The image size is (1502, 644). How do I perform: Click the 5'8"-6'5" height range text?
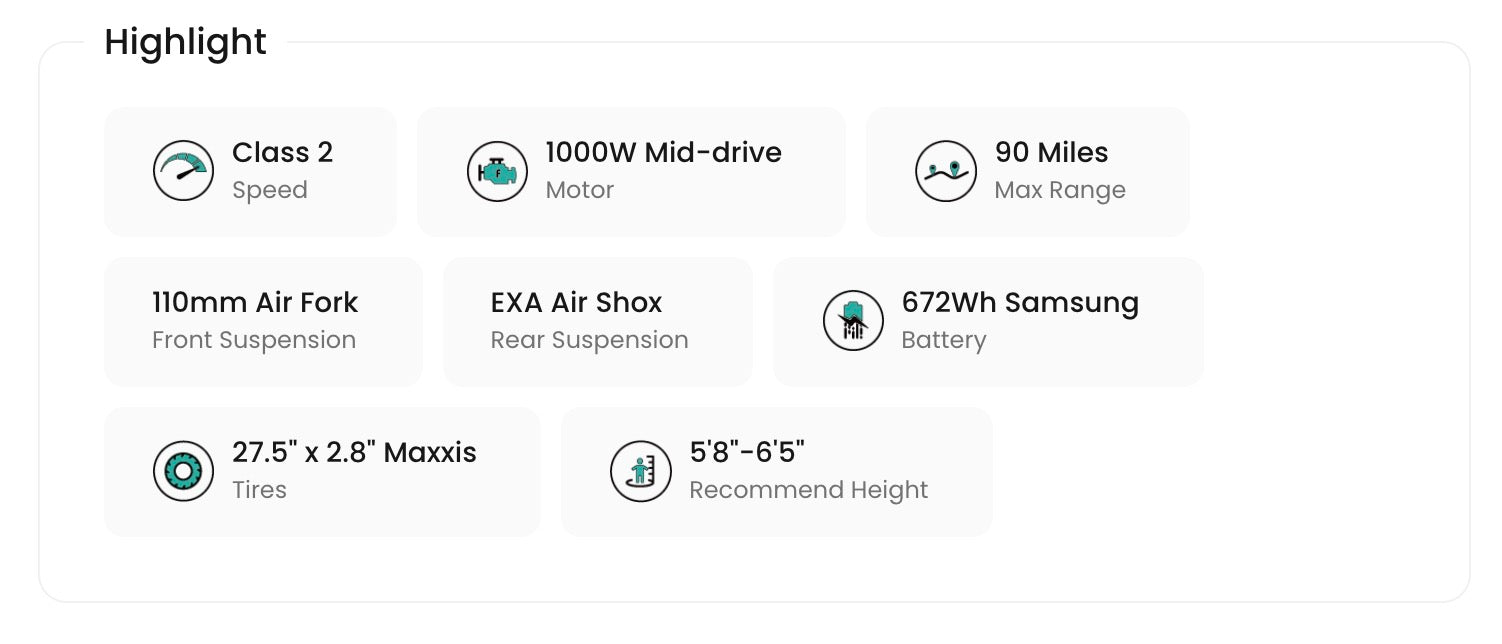click(x=747, y=453)
